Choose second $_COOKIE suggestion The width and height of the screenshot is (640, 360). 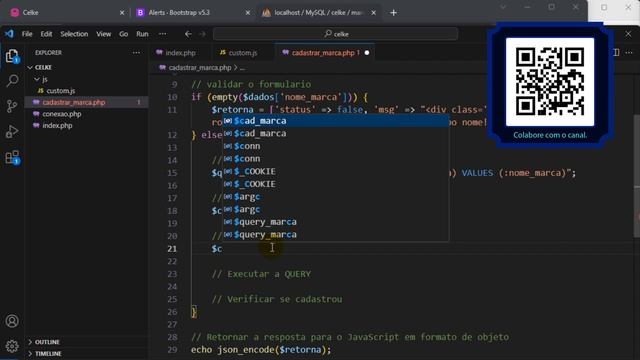[335, 184]
